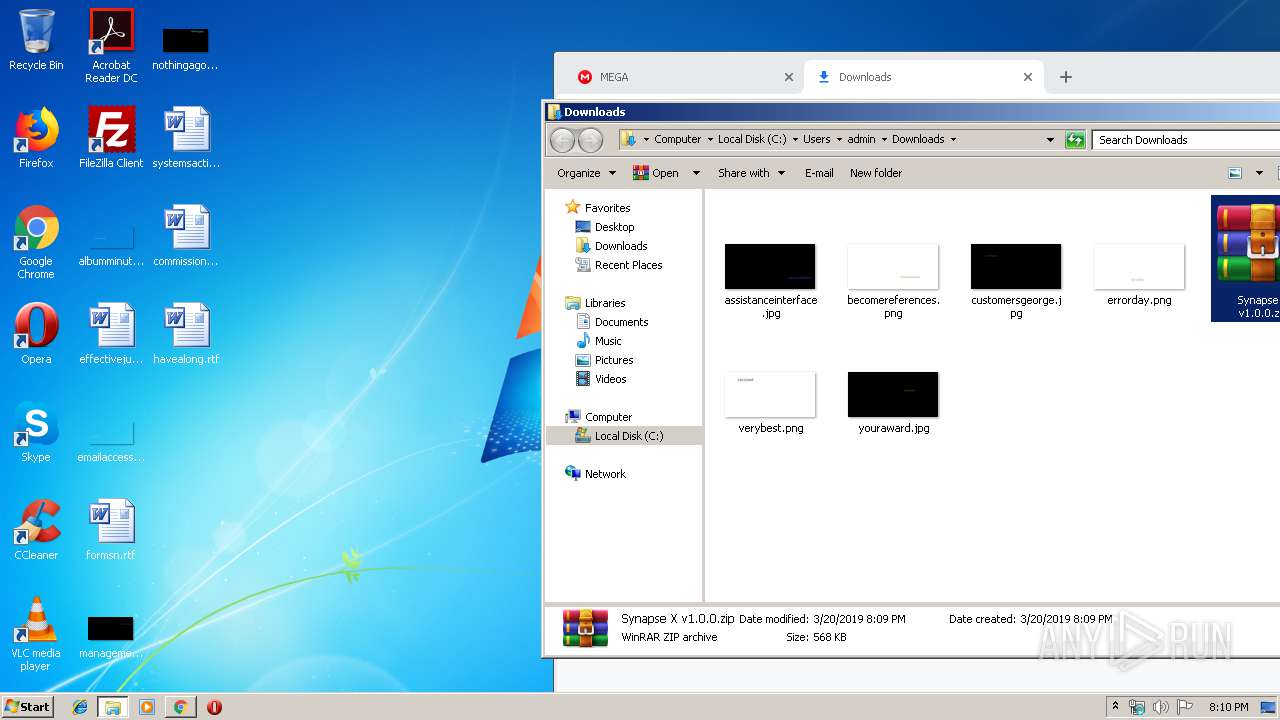Change view using the views icon
Image resolution: width=1280 pixels, height=720 pixels.
(1235, 173)
